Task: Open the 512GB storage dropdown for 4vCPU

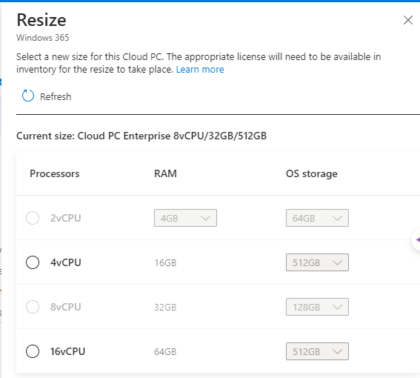Action: [x=317, y=262]
